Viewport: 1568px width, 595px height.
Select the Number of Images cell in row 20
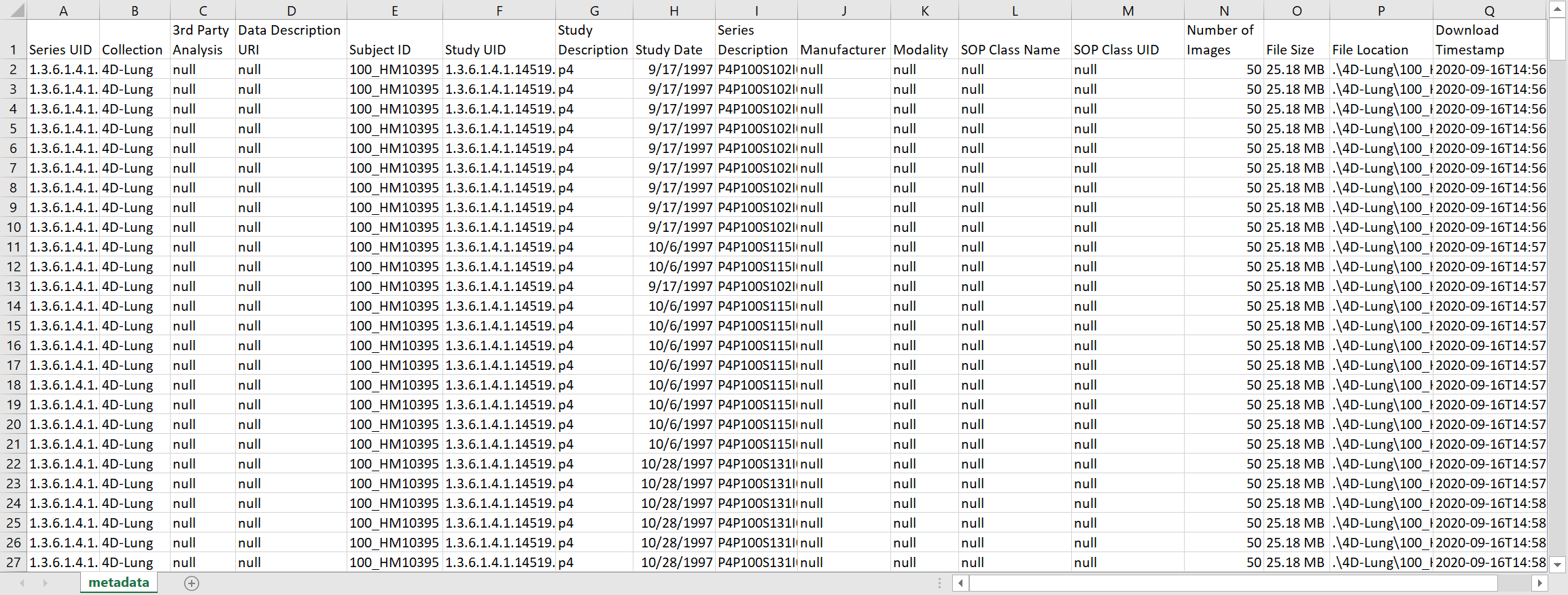point(1223,424)
